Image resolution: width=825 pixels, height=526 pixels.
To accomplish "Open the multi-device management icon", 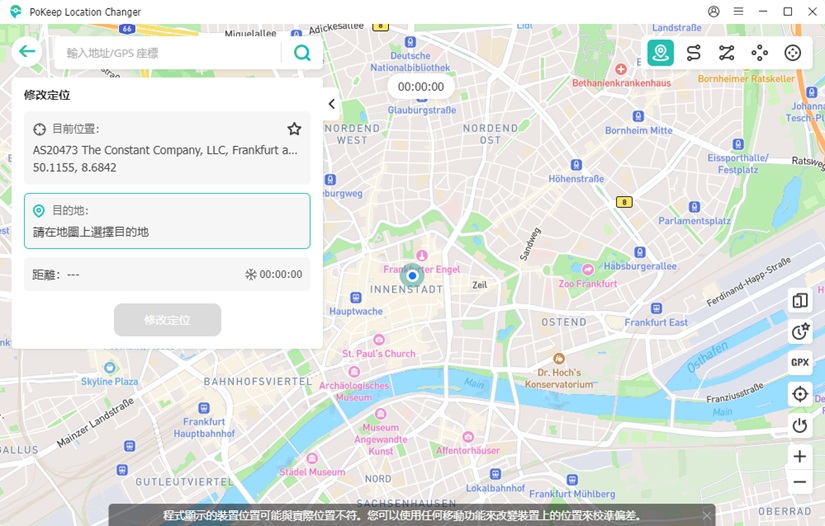I will [x=799, y=301].
